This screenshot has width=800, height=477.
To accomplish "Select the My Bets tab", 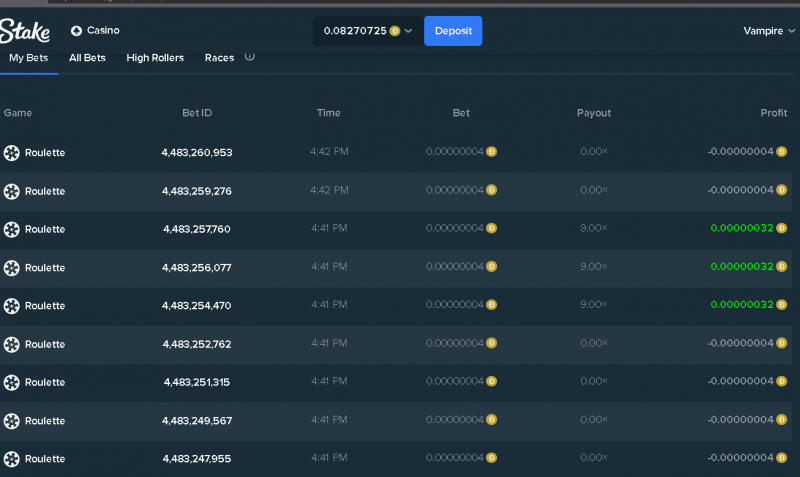I will pos(29,58).
